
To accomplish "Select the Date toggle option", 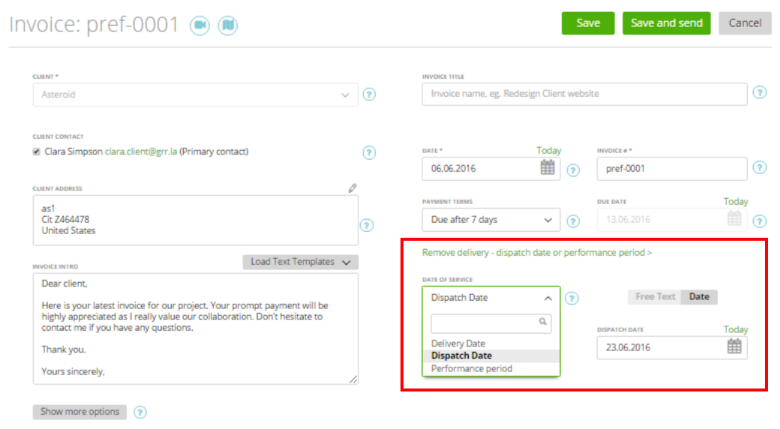I will pyautogui.click(x=699, y=297).
